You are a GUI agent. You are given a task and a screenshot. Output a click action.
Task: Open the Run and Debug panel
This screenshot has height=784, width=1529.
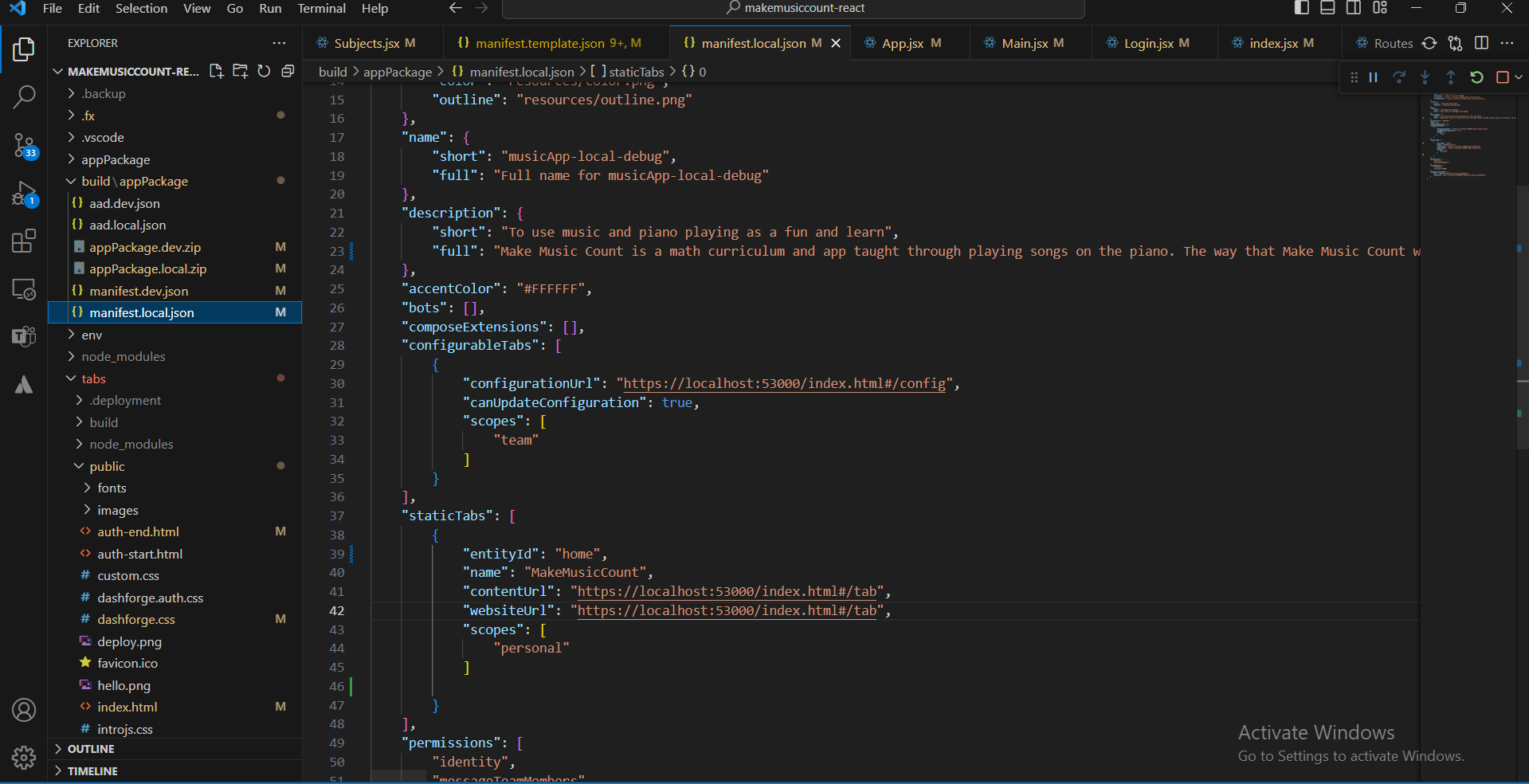tap(24, 194)
